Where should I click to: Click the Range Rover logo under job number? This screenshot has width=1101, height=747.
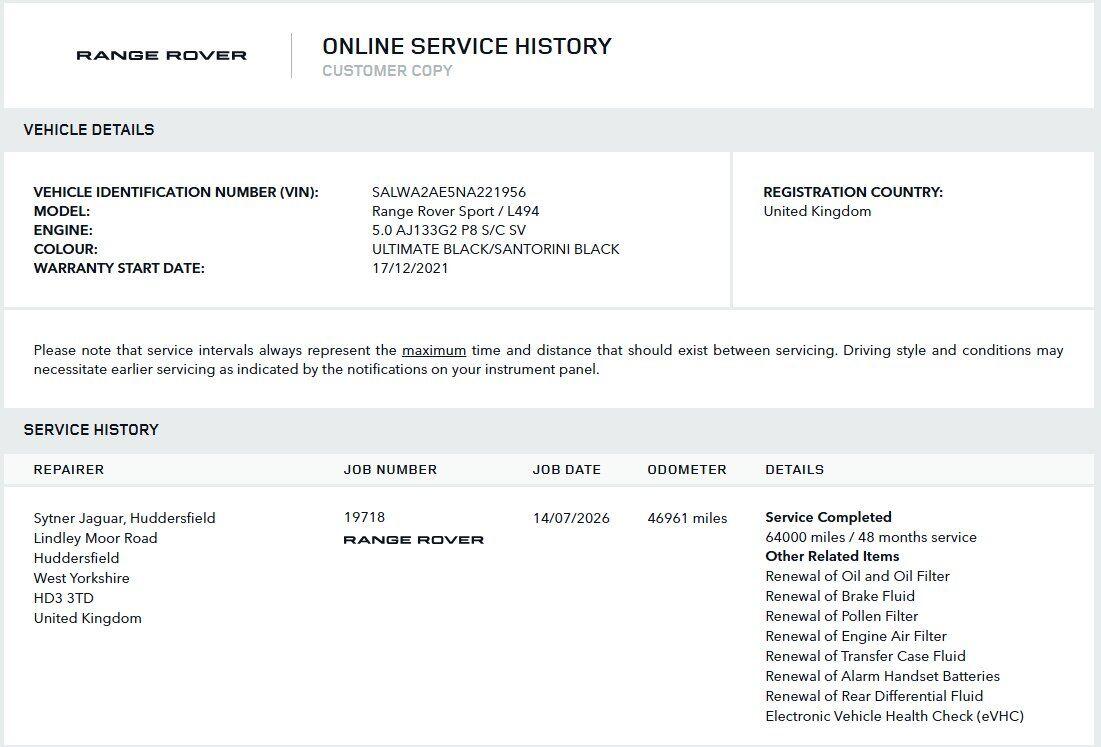[x=414, y=540]
